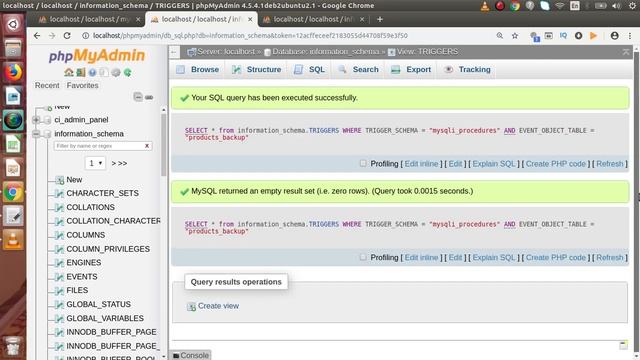Click the Create view link
This screenshot has width=640, height=360.
[x=218, y=306]
